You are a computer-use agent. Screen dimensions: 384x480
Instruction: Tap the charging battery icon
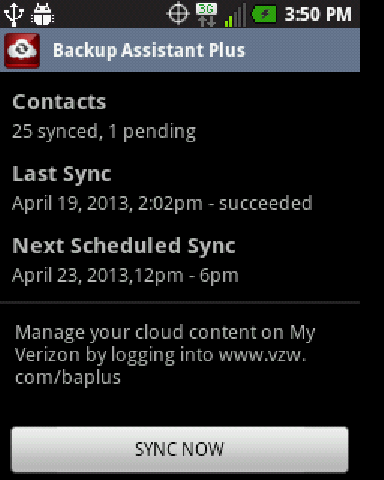pos(264,14)
